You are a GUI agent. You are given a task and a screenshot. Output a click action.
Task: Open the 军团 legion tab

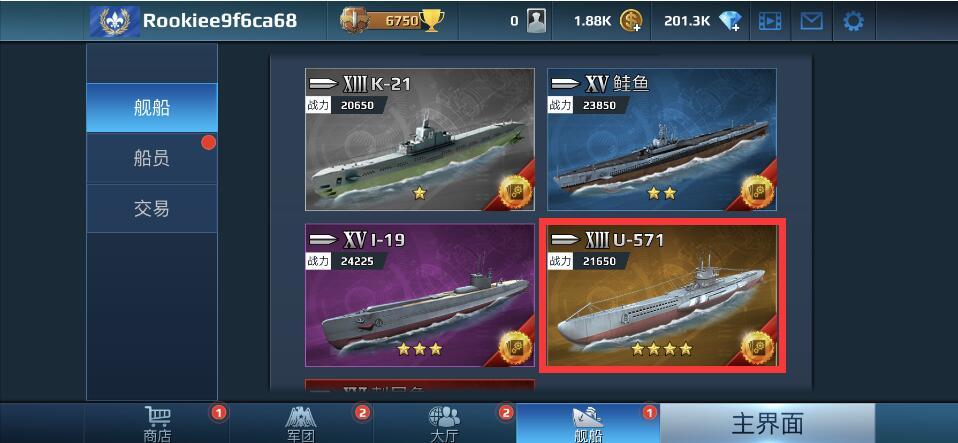(x=301, y=423)
